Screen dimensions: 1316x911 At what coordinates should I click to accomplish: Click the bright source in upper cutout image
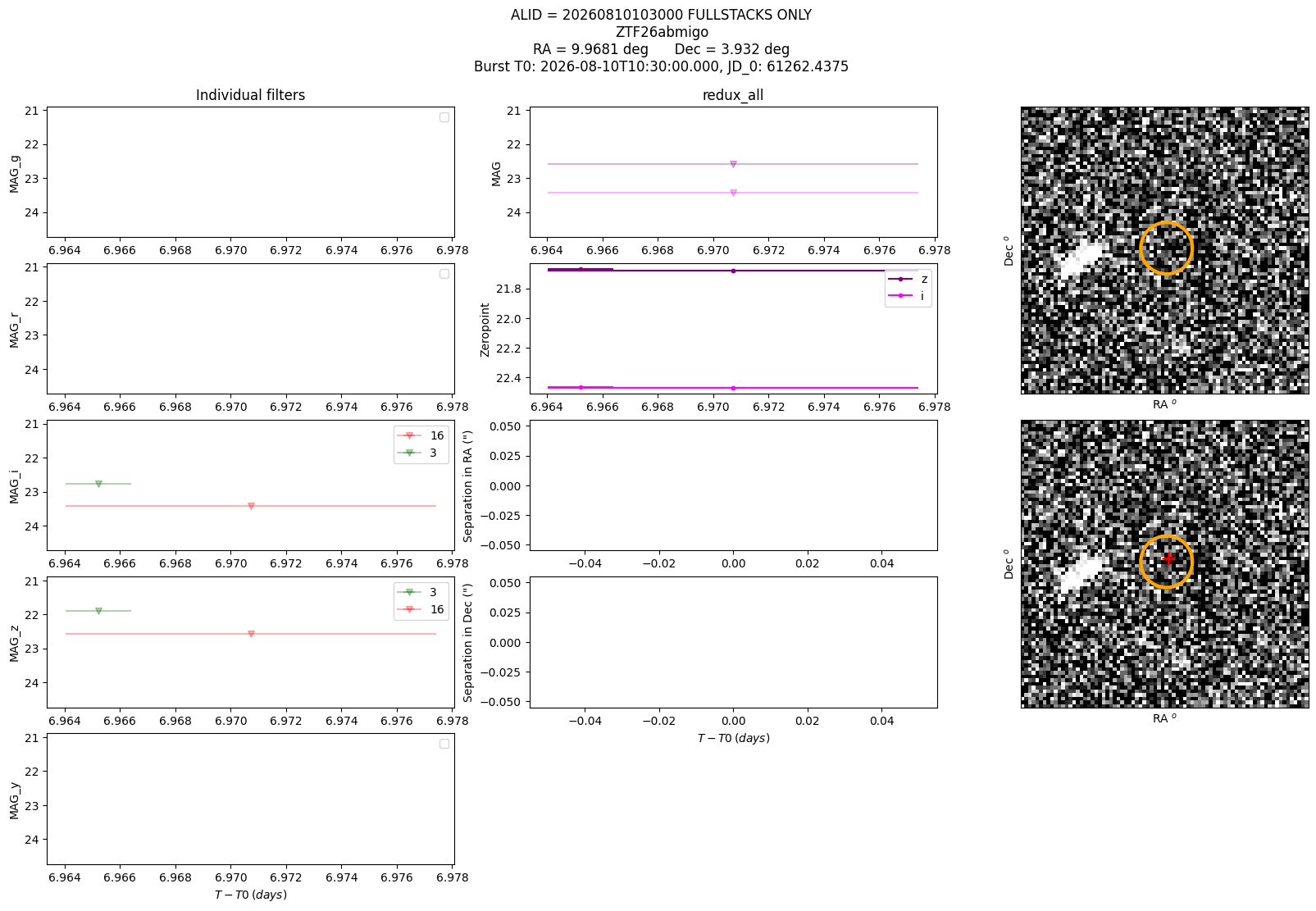(x=1080, y=260)
